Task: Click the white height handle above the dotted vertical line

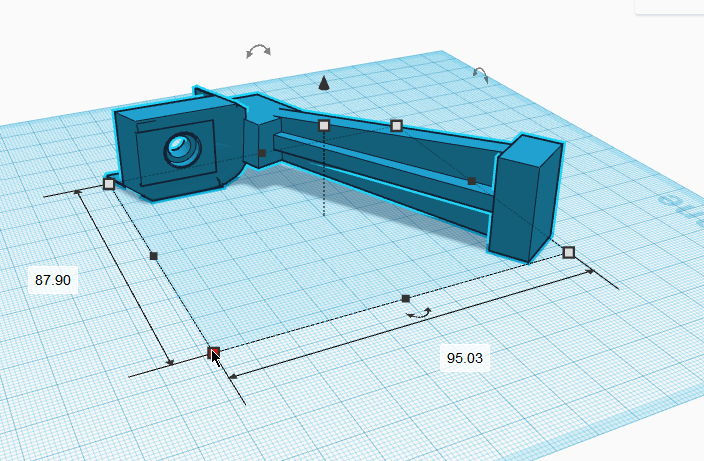Action: (x=324, y=126)
